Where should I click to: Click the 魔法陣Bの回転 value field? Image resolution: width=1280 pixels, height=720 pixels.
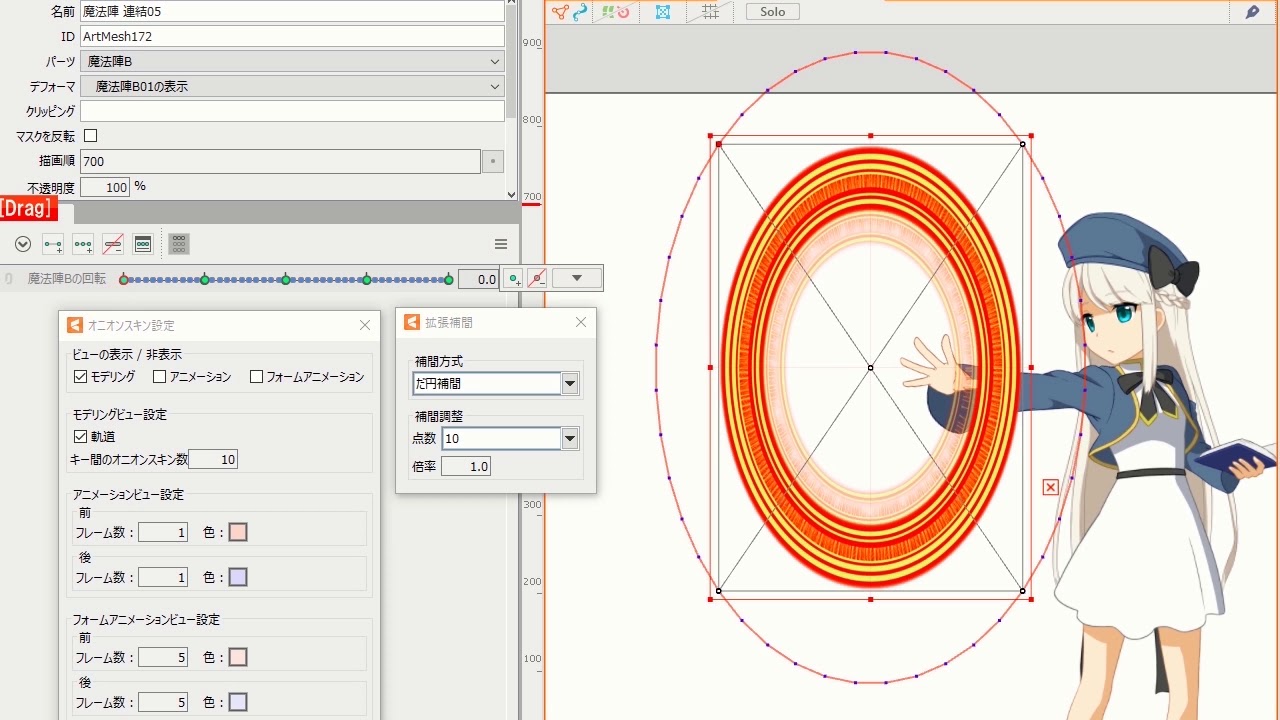tap(478, 280)
